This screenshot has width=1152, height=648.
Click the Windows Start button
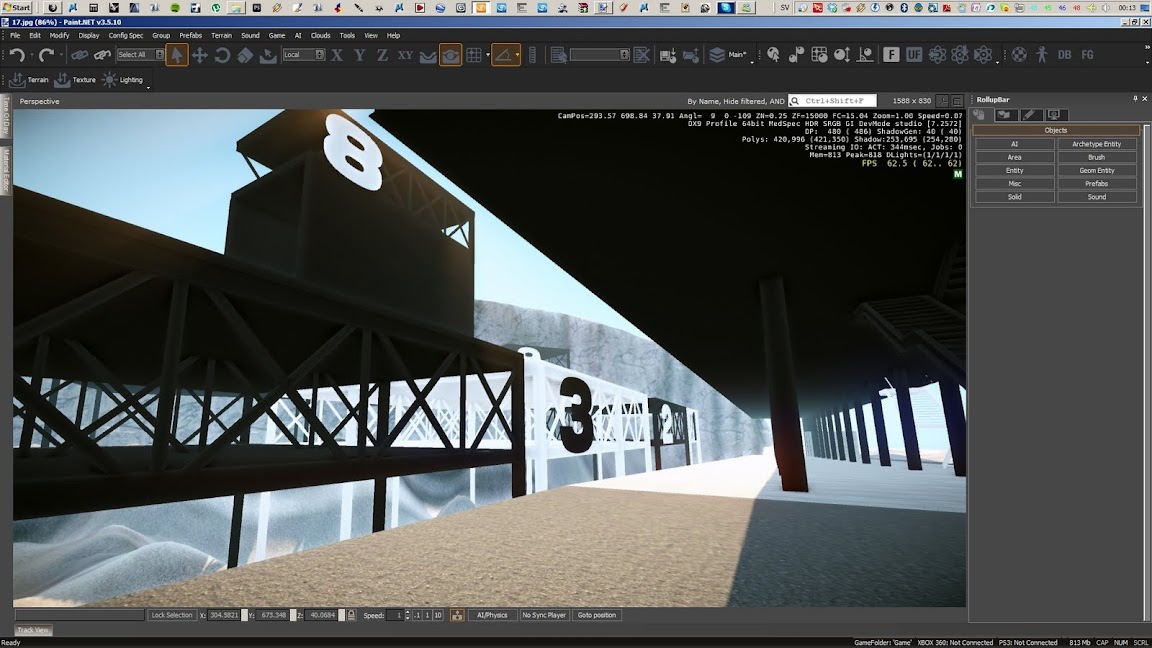coord(16,7)
